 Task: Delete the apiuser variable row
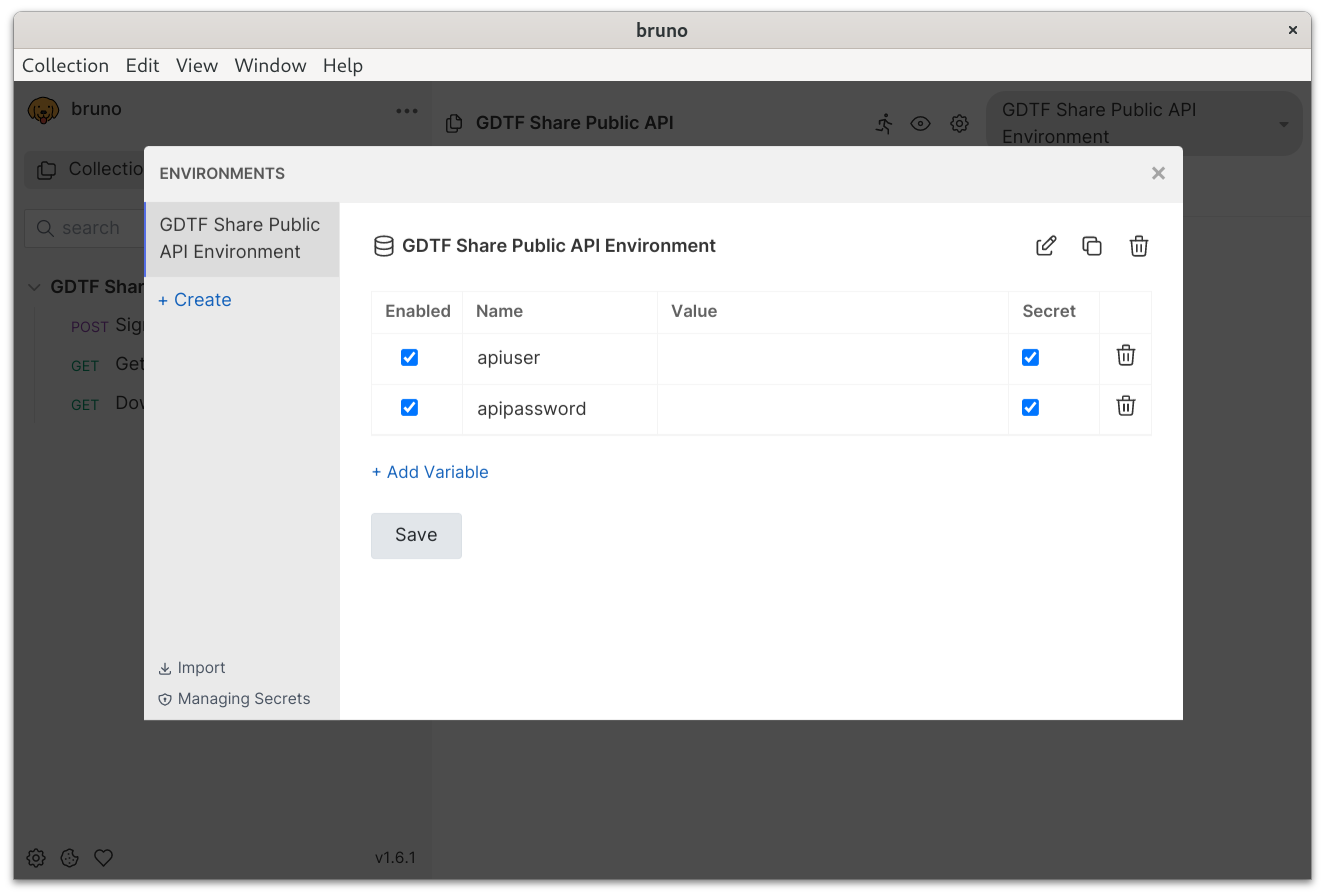click(1126, 355)
